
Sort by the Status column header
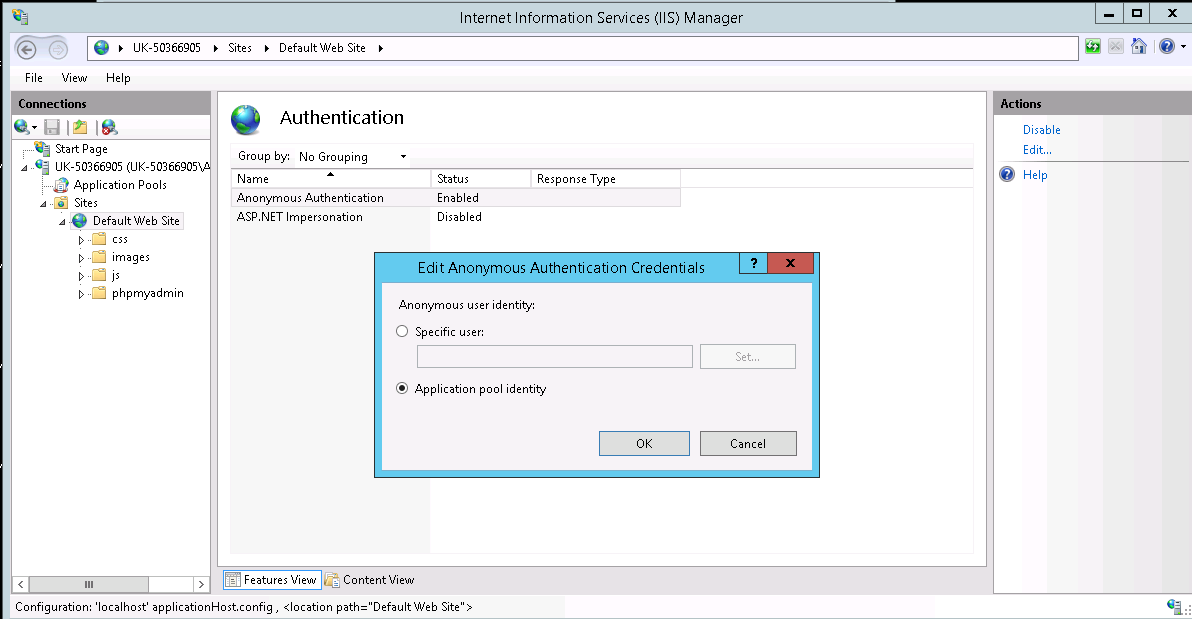pyautogui.click(x=480, y=179)
